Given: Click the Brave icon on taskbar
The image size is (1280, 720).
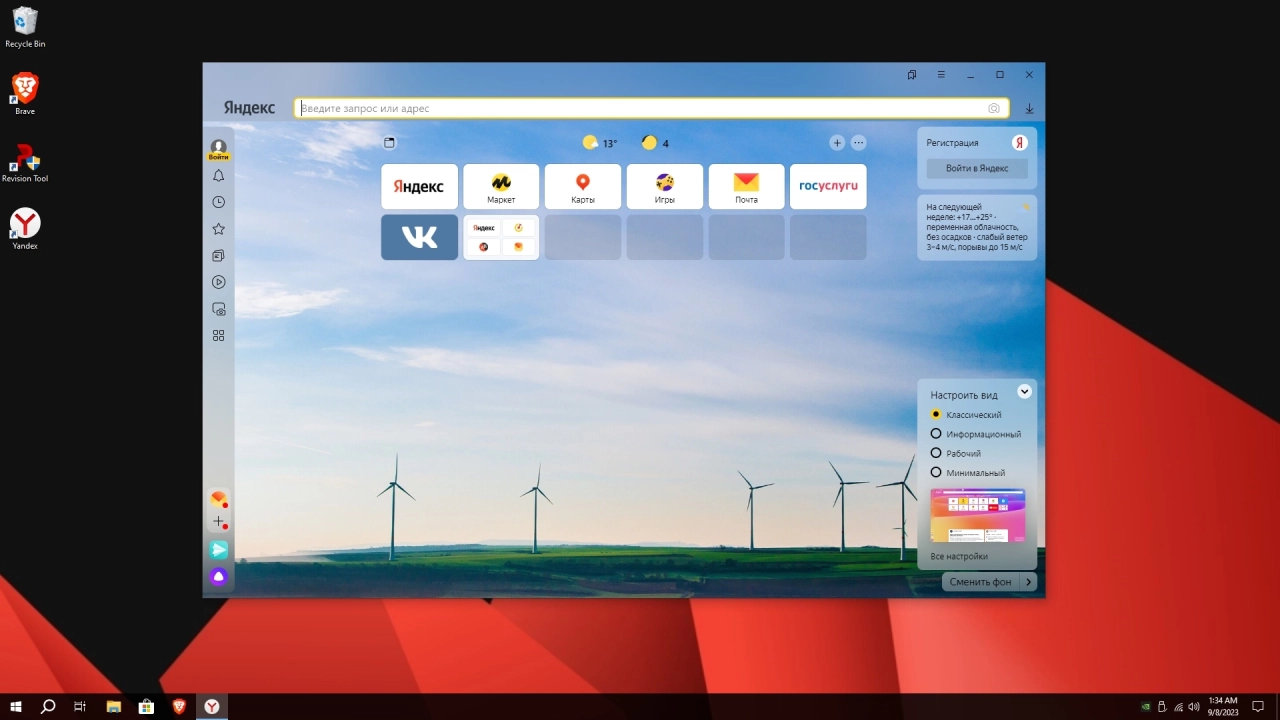Looking at the screenshot, I should tap(179, 707).
